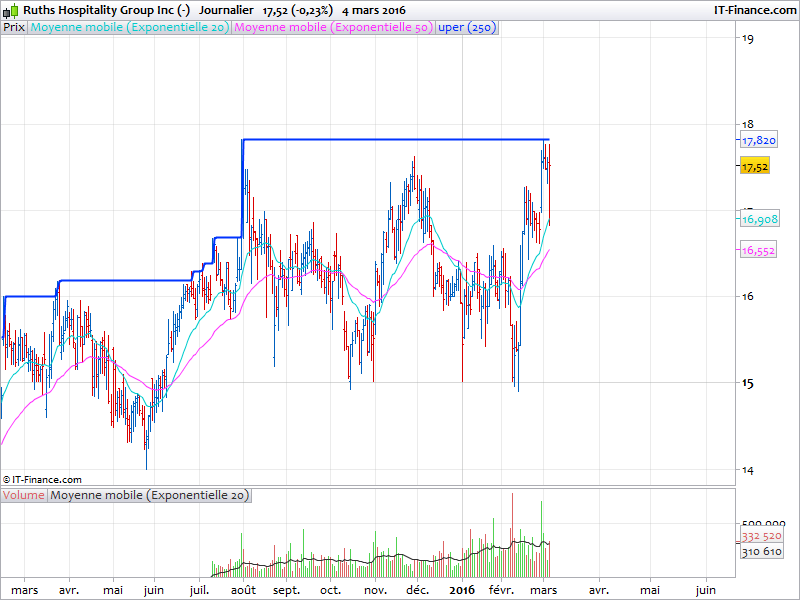Click the juin label at the right end of the time axis
The width and height of the screenshot is (800, 600).
pos(706,590)
